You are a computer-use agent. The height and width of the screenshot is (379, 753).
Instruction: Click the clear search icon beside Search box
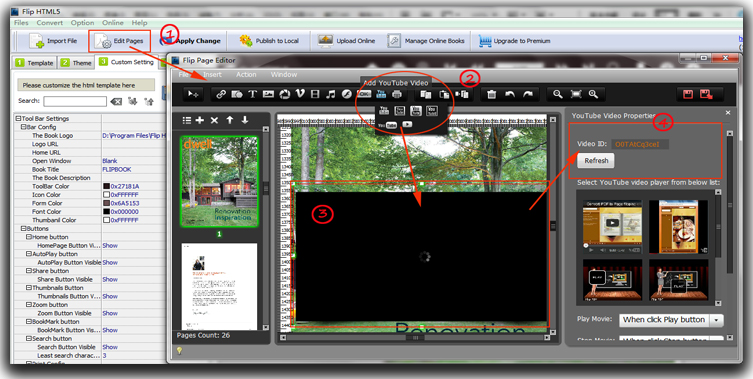pos(116,101)
